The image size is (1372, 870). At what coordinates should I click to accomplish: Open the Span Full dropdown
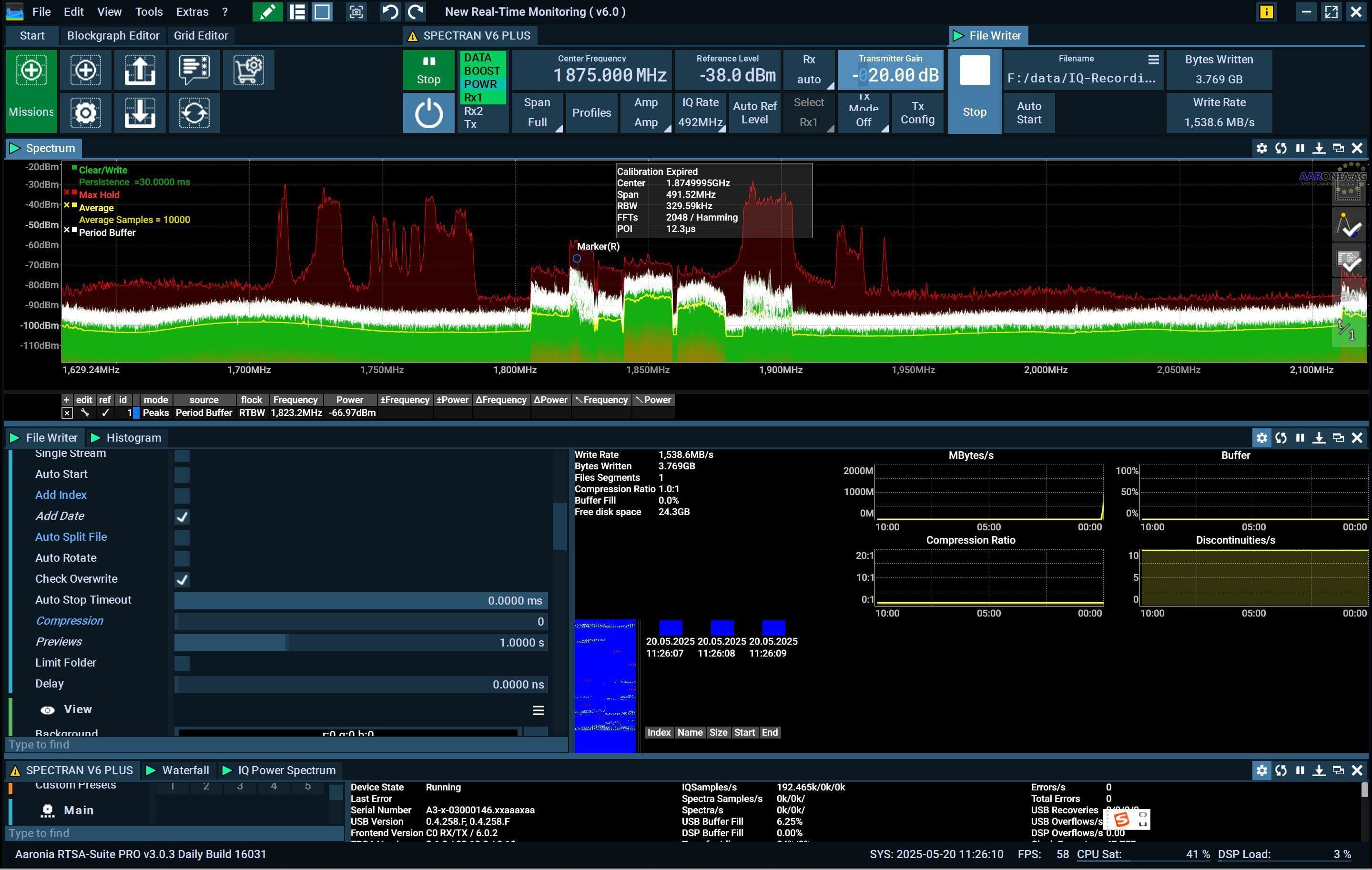pyautogui.click(x=537, y=113)
